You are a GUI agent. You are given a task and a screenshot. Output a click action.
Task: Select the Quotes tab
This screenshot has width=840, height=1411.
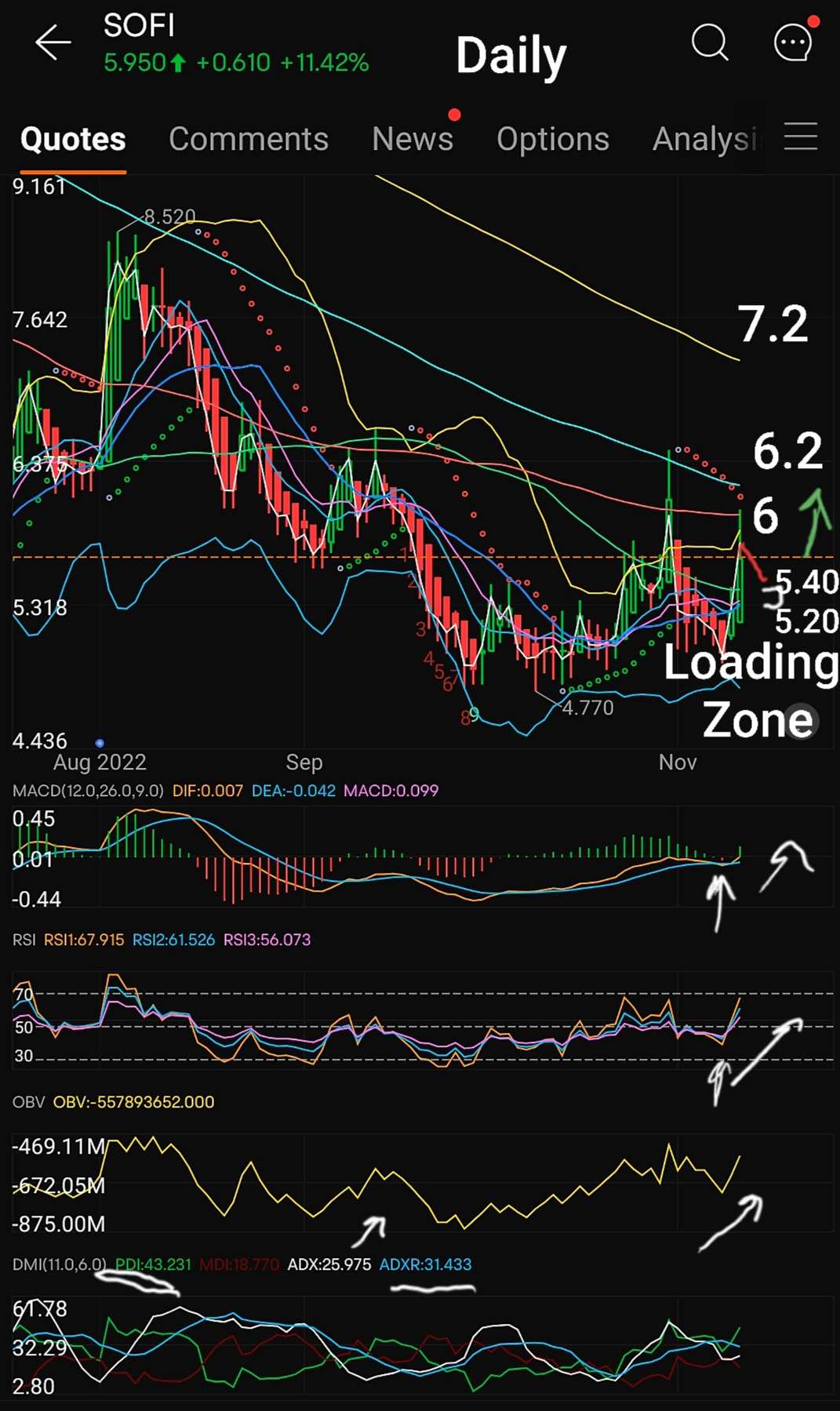tap(73, 139)
